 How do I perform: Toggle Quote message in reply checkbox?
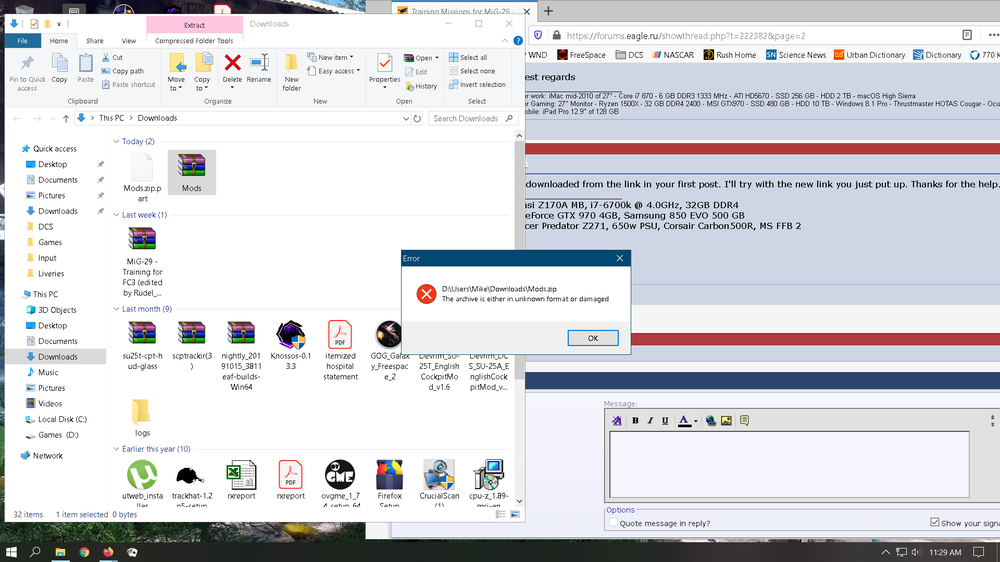pos(613,522)
